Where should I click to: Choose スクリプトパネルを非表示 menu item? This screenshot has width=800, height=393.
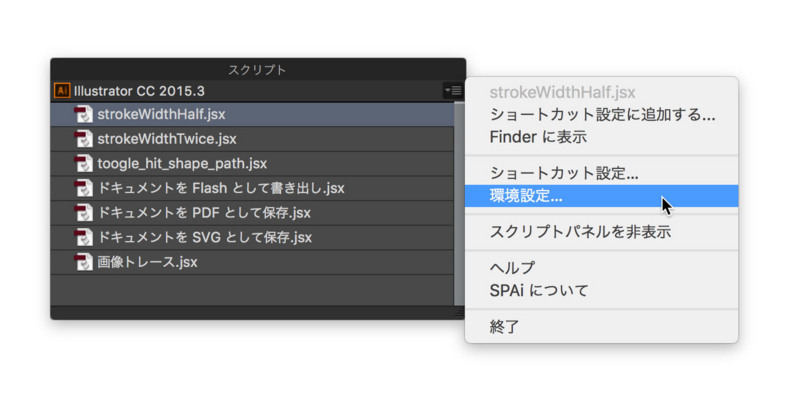[602, 232]
